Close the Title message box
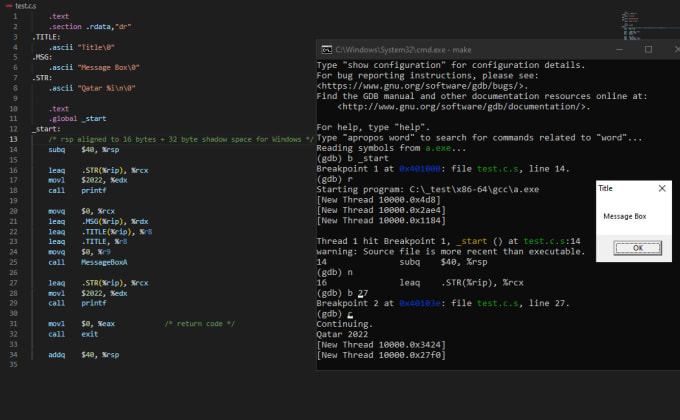The width and height of the screenshot is (680, 420). 662,188
